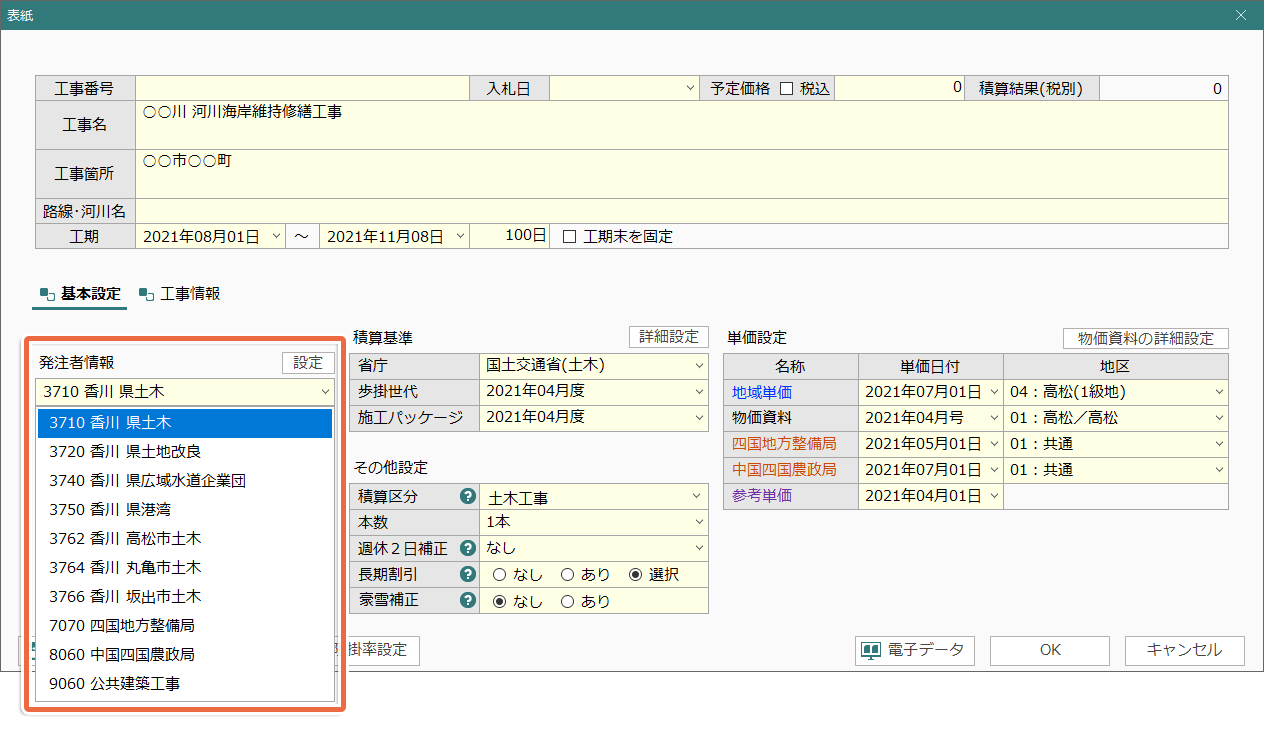
Task: Open 物価資料 date 2021年04月号 dropdown
Action: (x=993, y=418)
